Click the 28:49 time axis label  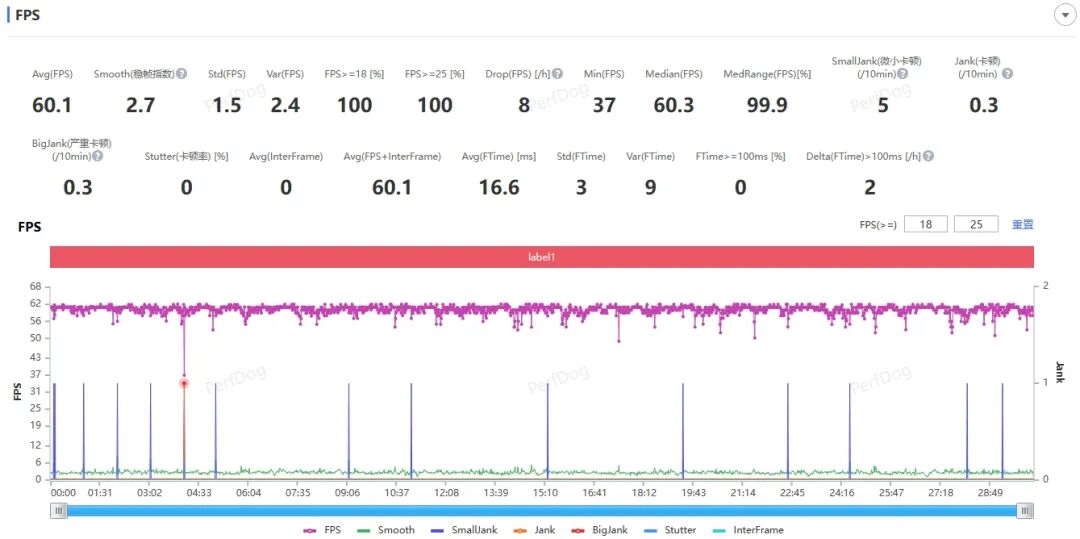pos(990,493)
